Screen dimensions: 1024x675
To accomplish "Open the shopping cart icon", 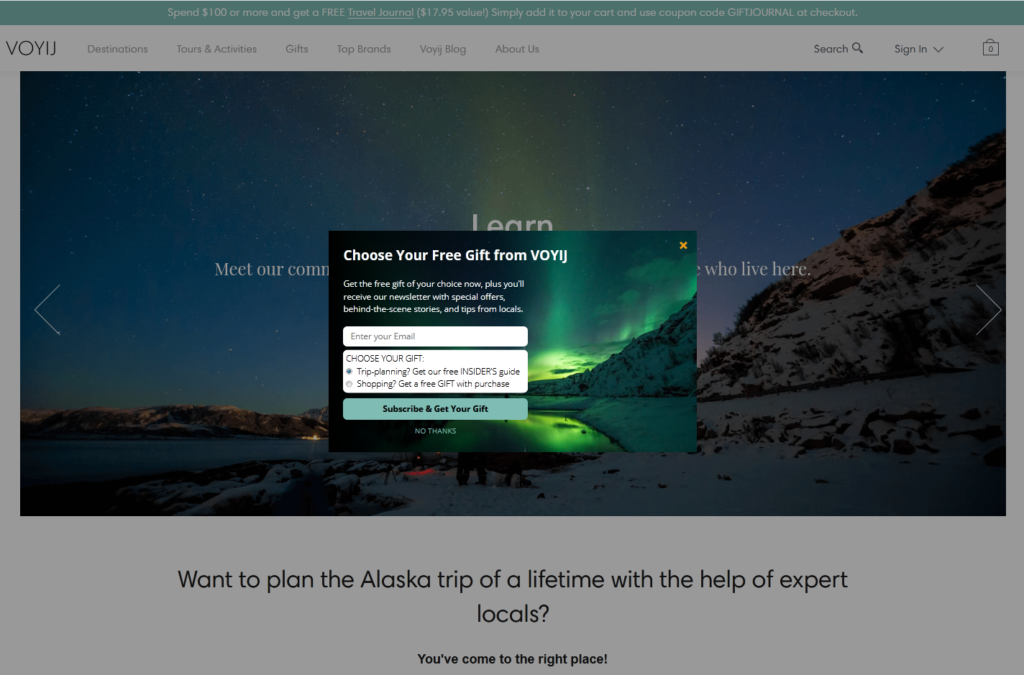I will 990,48.
